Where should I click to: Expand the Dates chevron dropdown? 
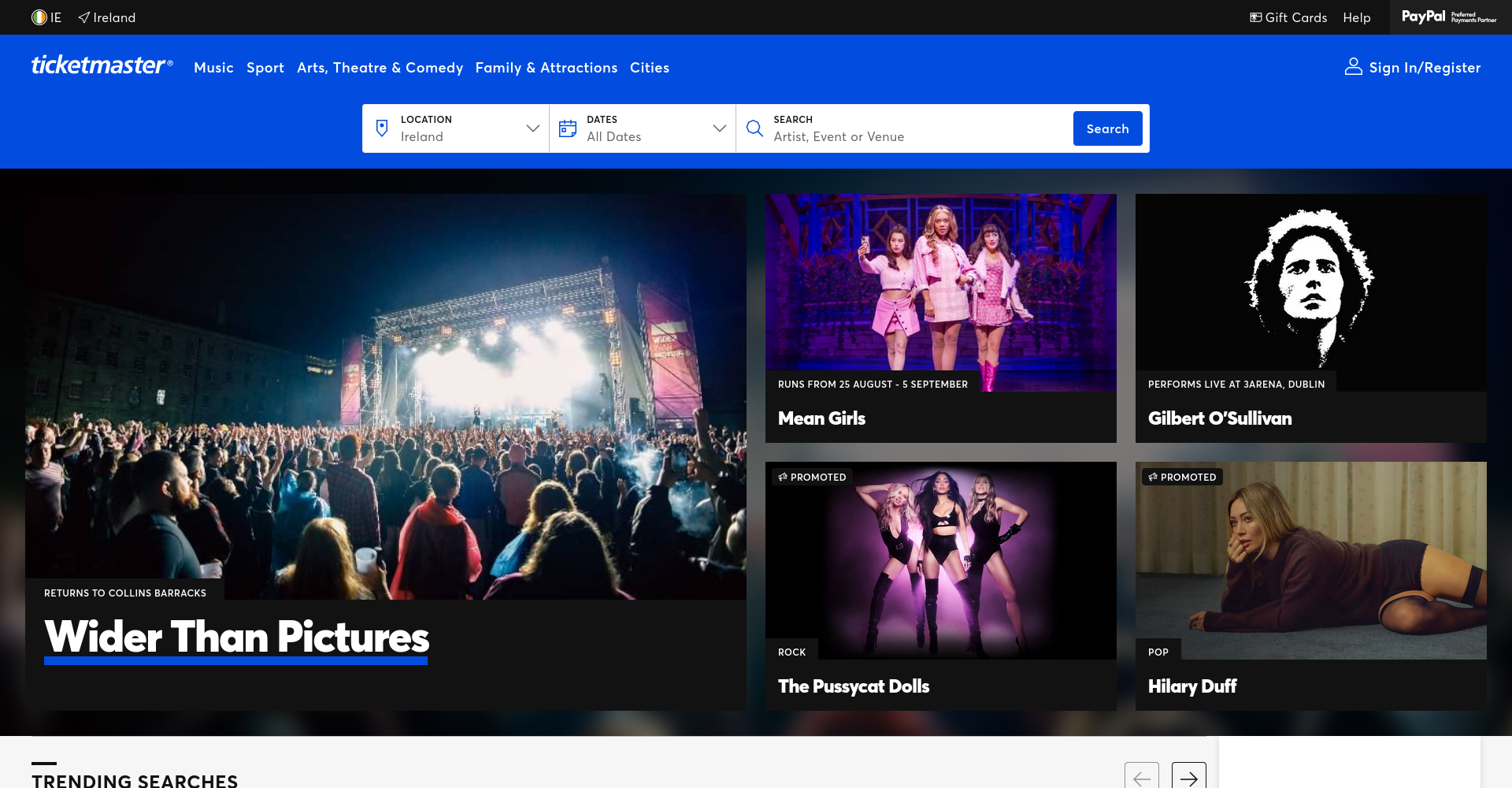[720, 128]
